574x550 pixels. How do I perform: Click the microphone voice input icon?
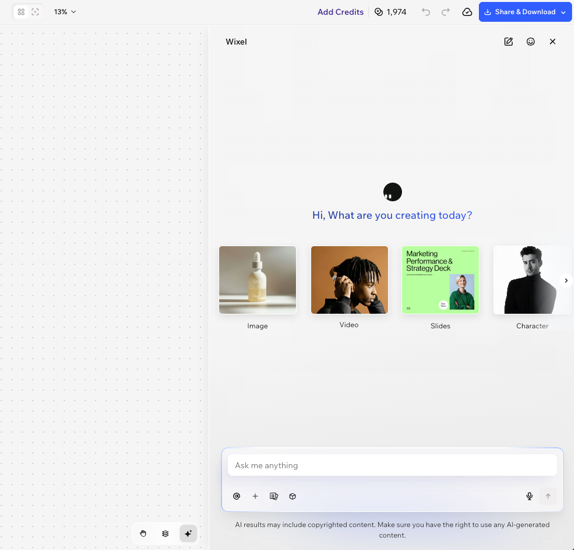[529, 496]
